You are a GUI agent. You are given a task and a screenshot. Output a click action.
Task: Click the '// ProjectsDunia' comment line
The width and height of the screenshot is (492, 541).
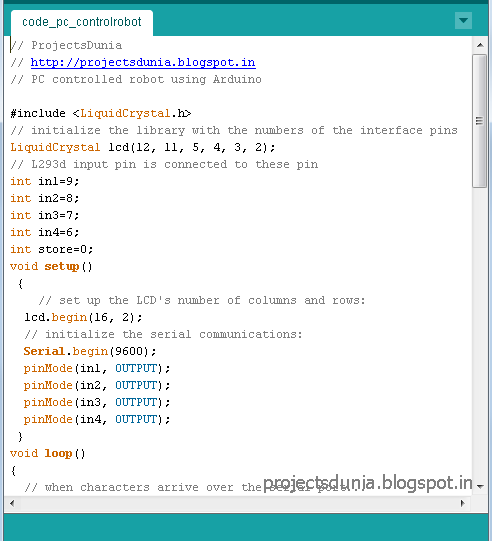point(66,45)
